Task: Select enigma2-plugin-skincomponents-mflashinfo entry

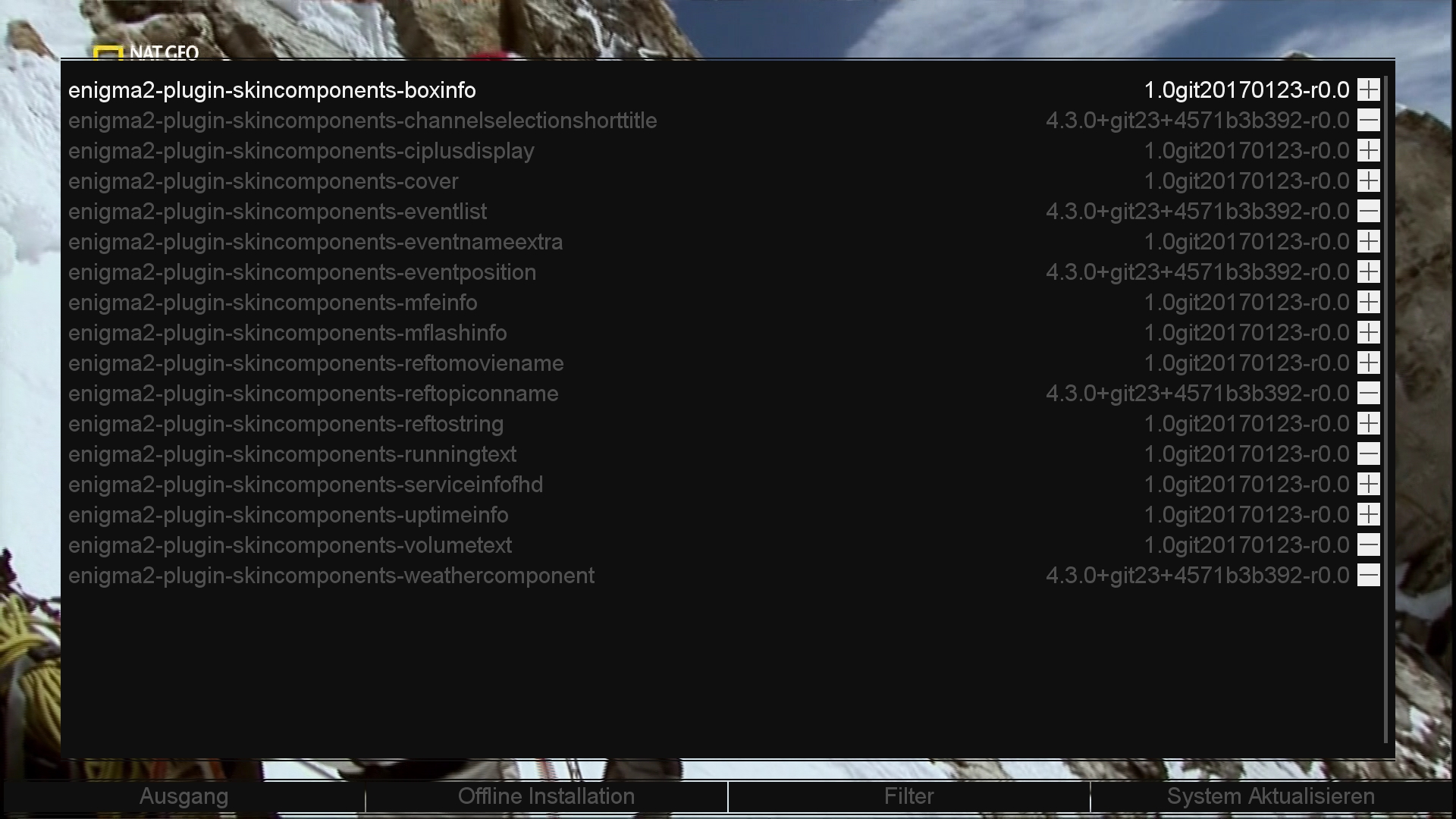Action: click(x=724, y=333)
